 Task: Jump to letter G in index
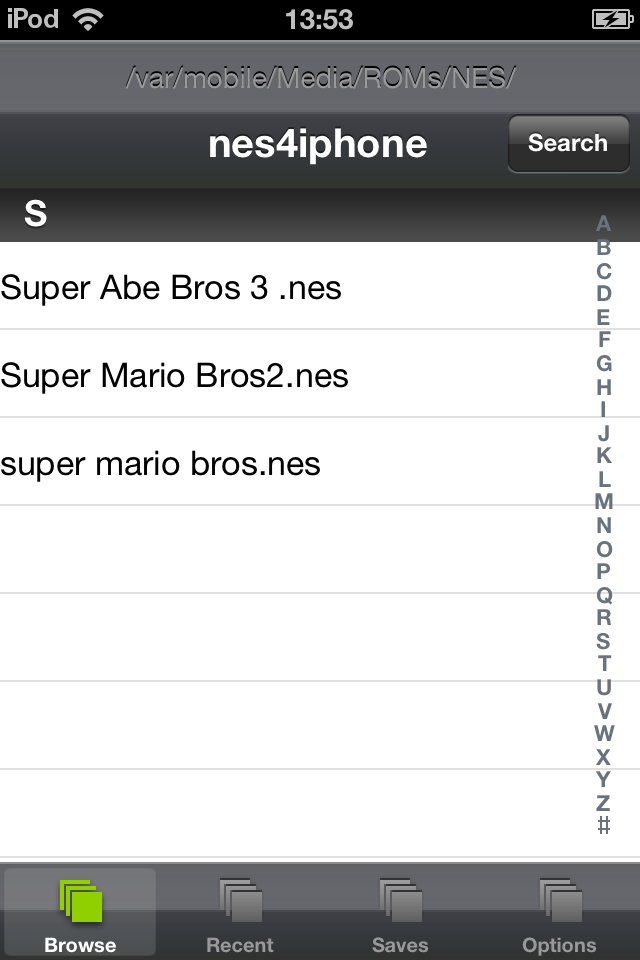(603, 363)
